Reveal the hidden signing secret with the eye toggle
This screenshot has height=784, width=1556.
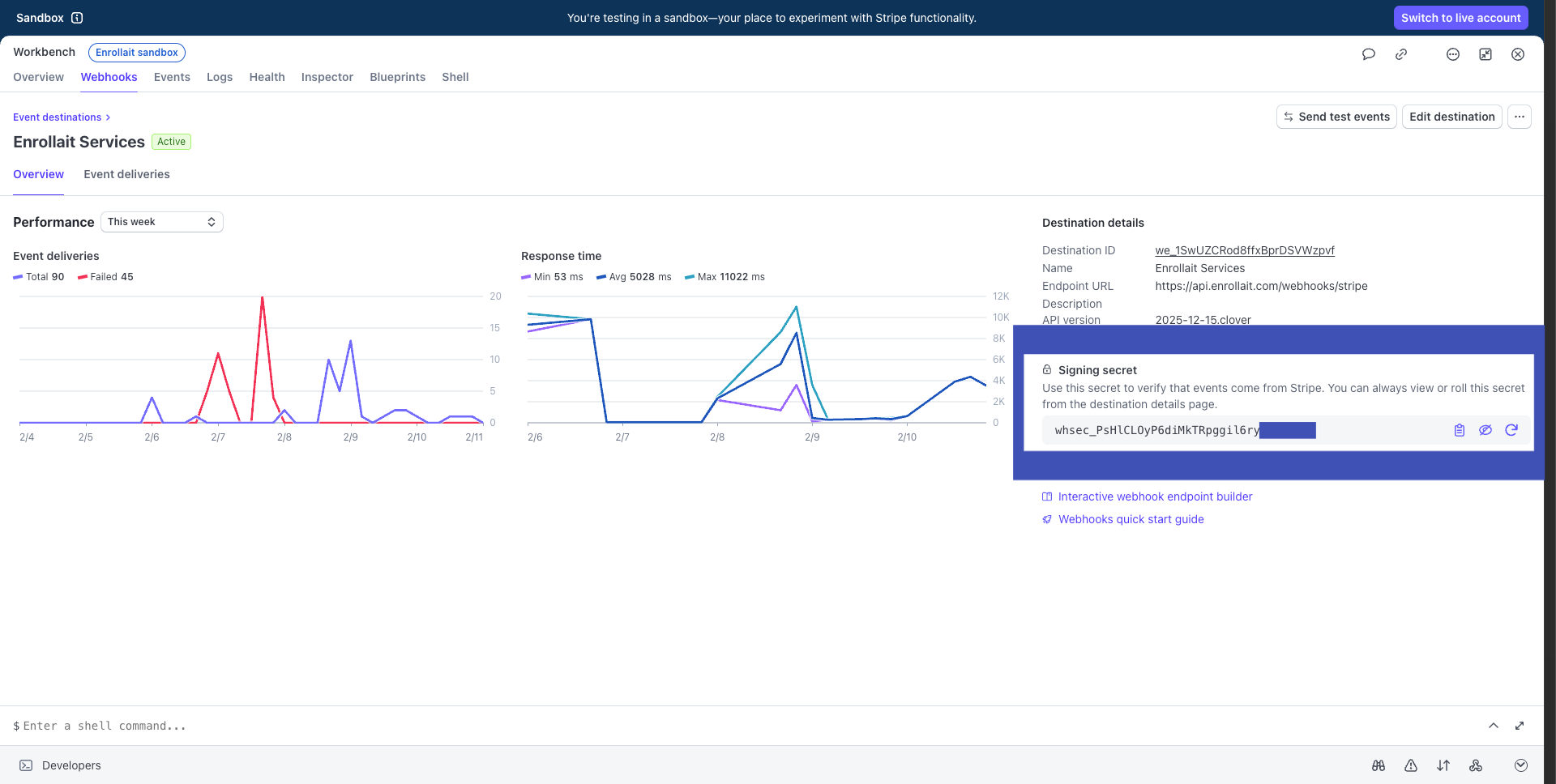pos(1485,430)
